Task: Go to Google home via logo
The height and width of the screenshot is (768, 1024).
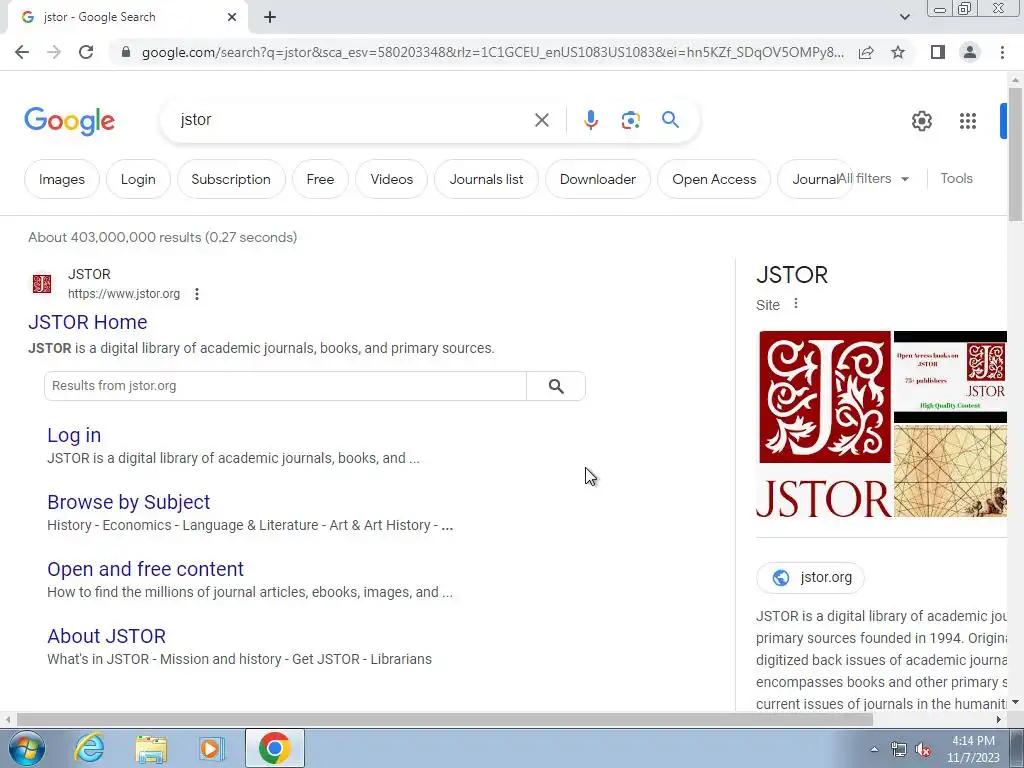Action: (x=70, y=121)
